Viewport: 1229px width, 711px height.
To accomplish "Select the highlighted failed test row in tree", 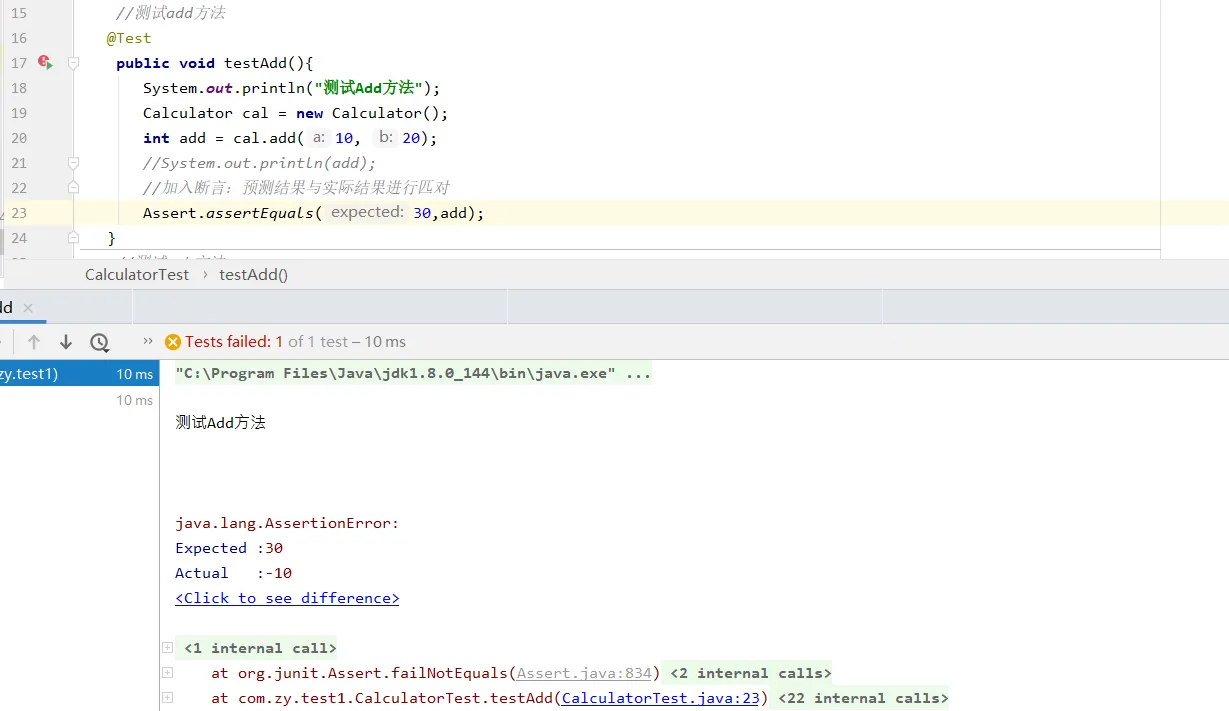I will [x=78, y=374].
